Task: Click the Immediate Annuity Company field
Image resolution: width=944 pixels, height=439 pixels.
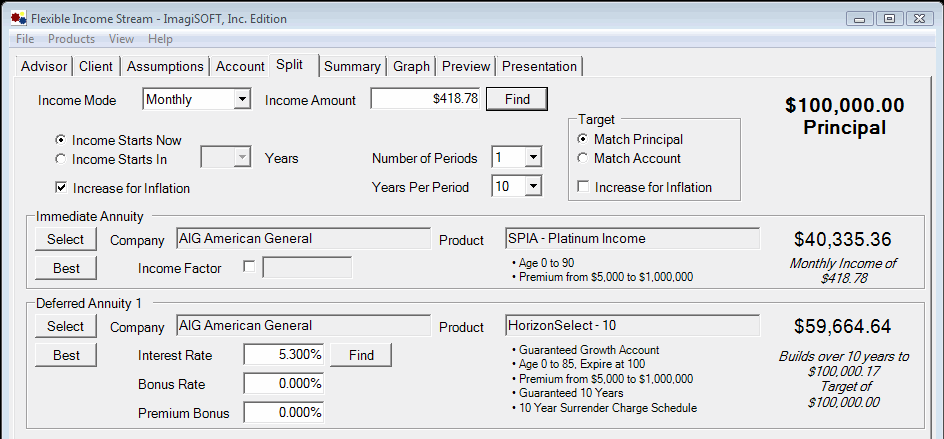Action: (x=303, y=238)
